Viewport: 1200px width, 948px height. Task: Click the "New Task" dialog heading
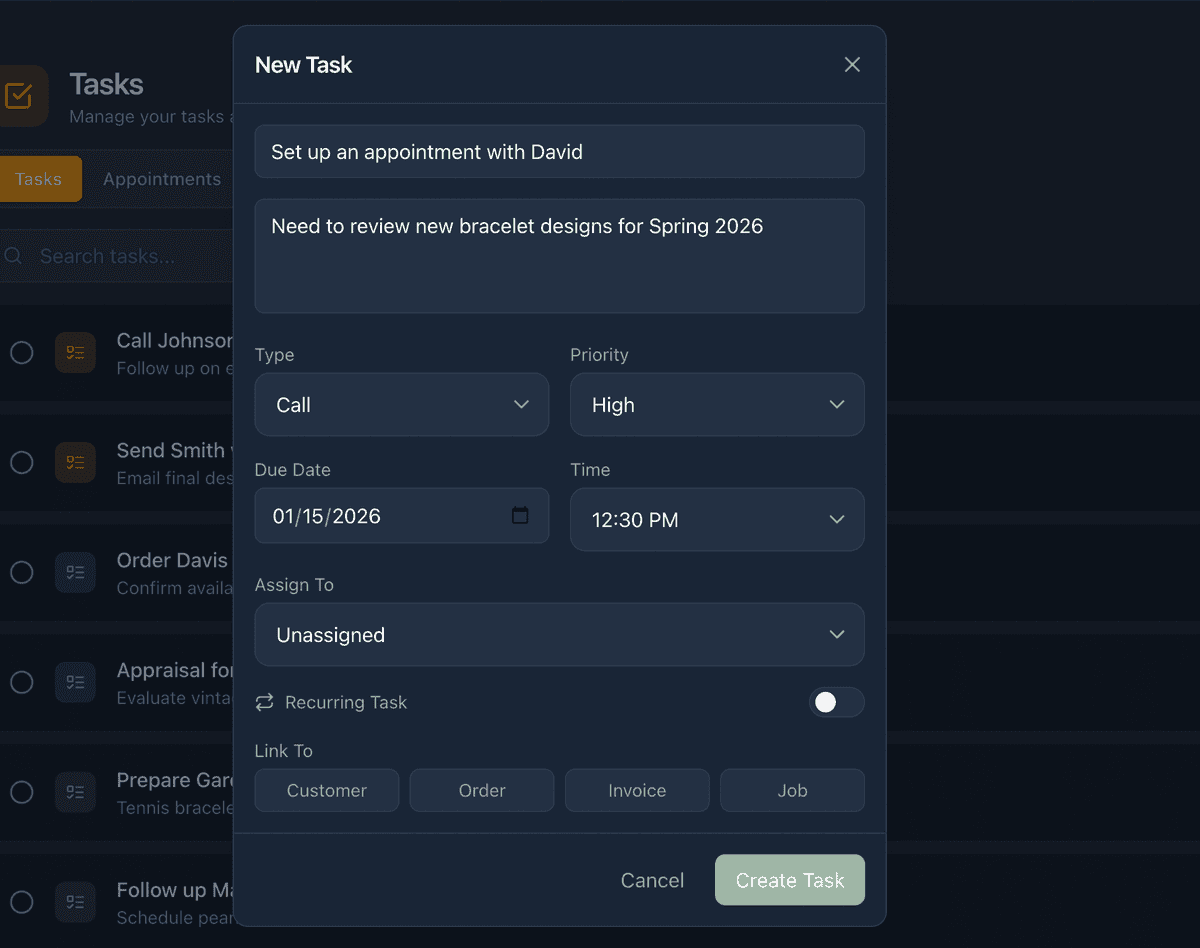304,65
